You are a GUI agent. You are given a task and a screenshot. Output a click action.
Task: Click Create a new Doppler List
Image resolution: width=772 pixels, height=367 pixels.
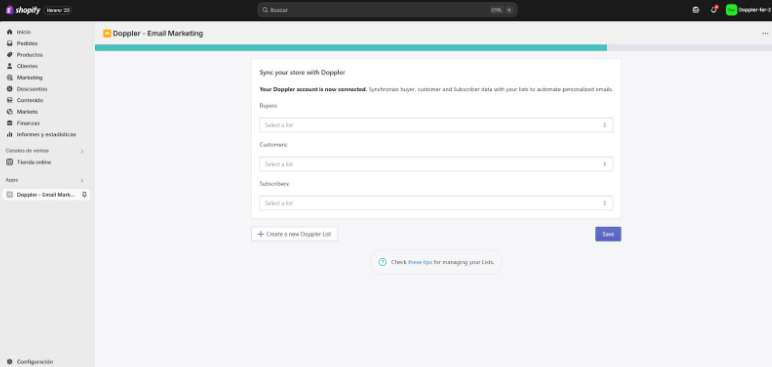pos(294,234)
